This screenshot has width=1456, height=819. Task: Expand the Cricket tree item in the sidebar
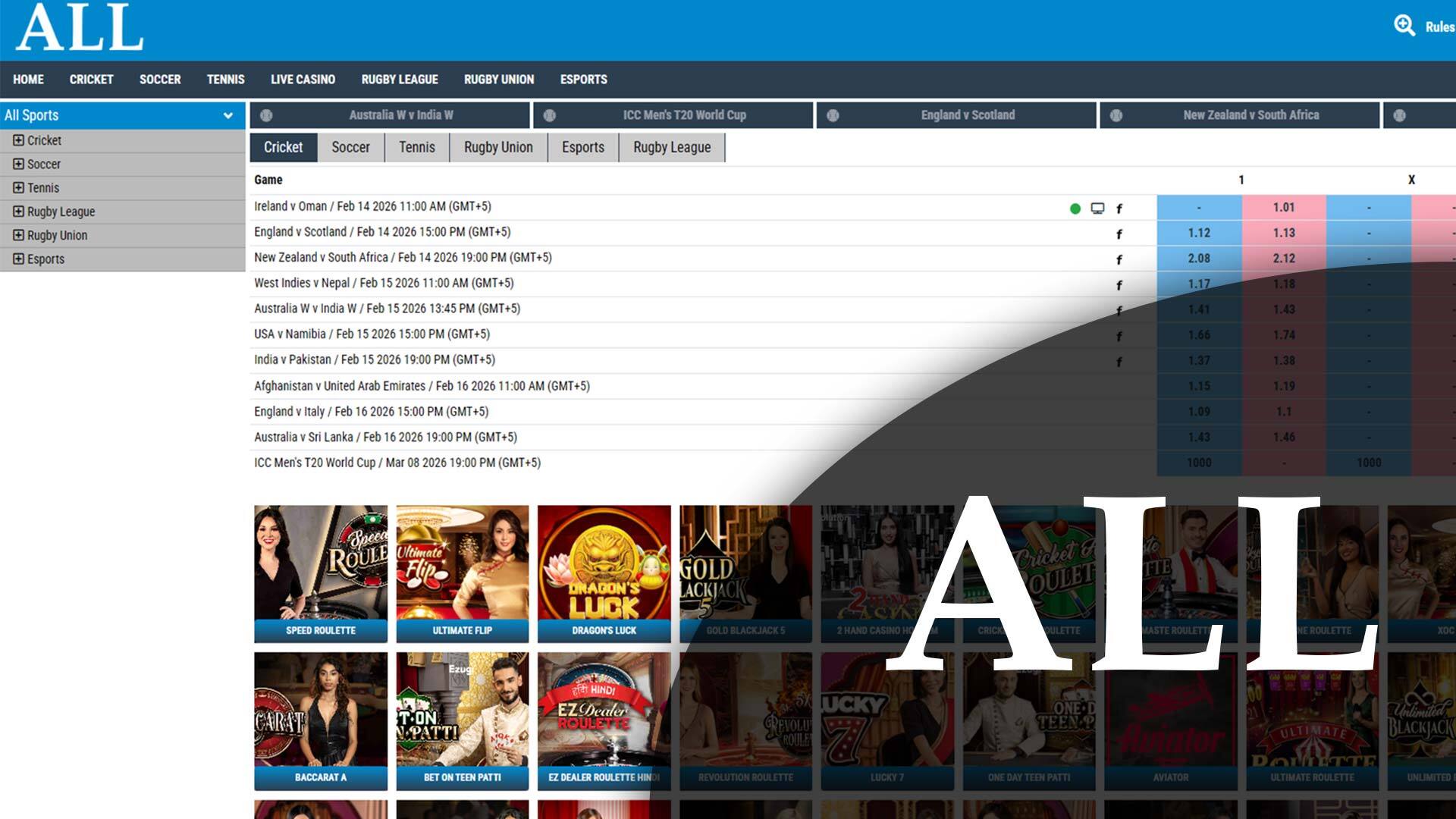(18, 140)
